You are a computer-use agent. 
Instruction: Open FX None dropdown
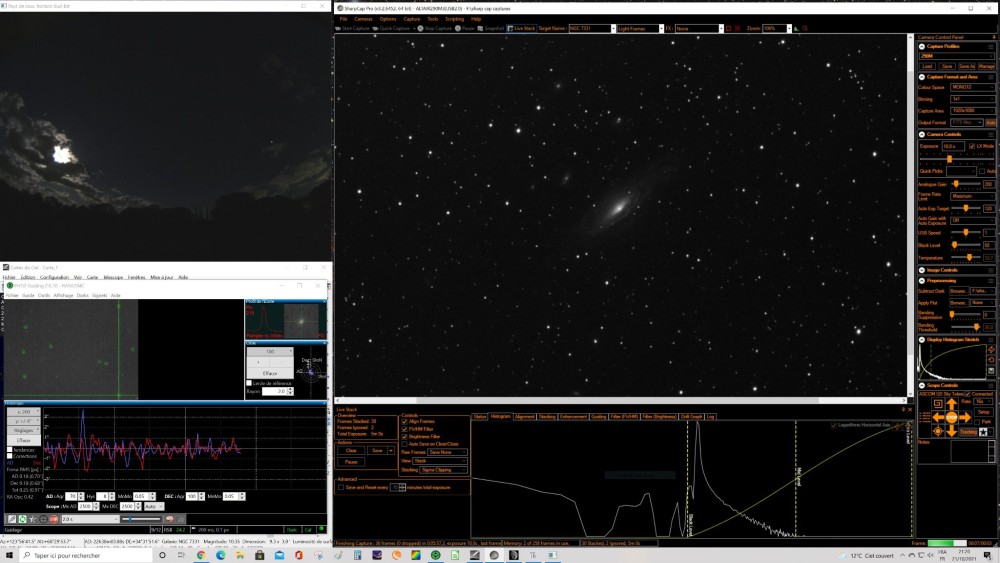[x=699, y=29]
